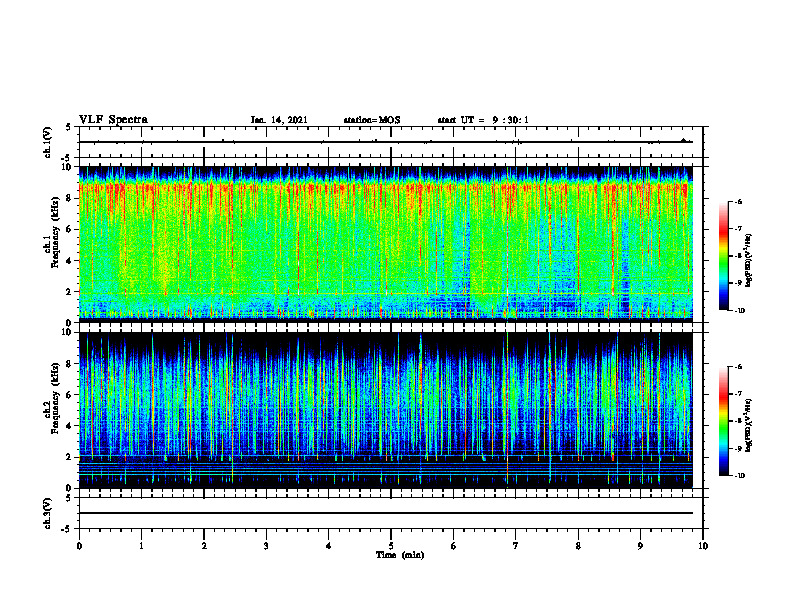
Task: Click time axis tick label "9"
Action: coord(640,546)
